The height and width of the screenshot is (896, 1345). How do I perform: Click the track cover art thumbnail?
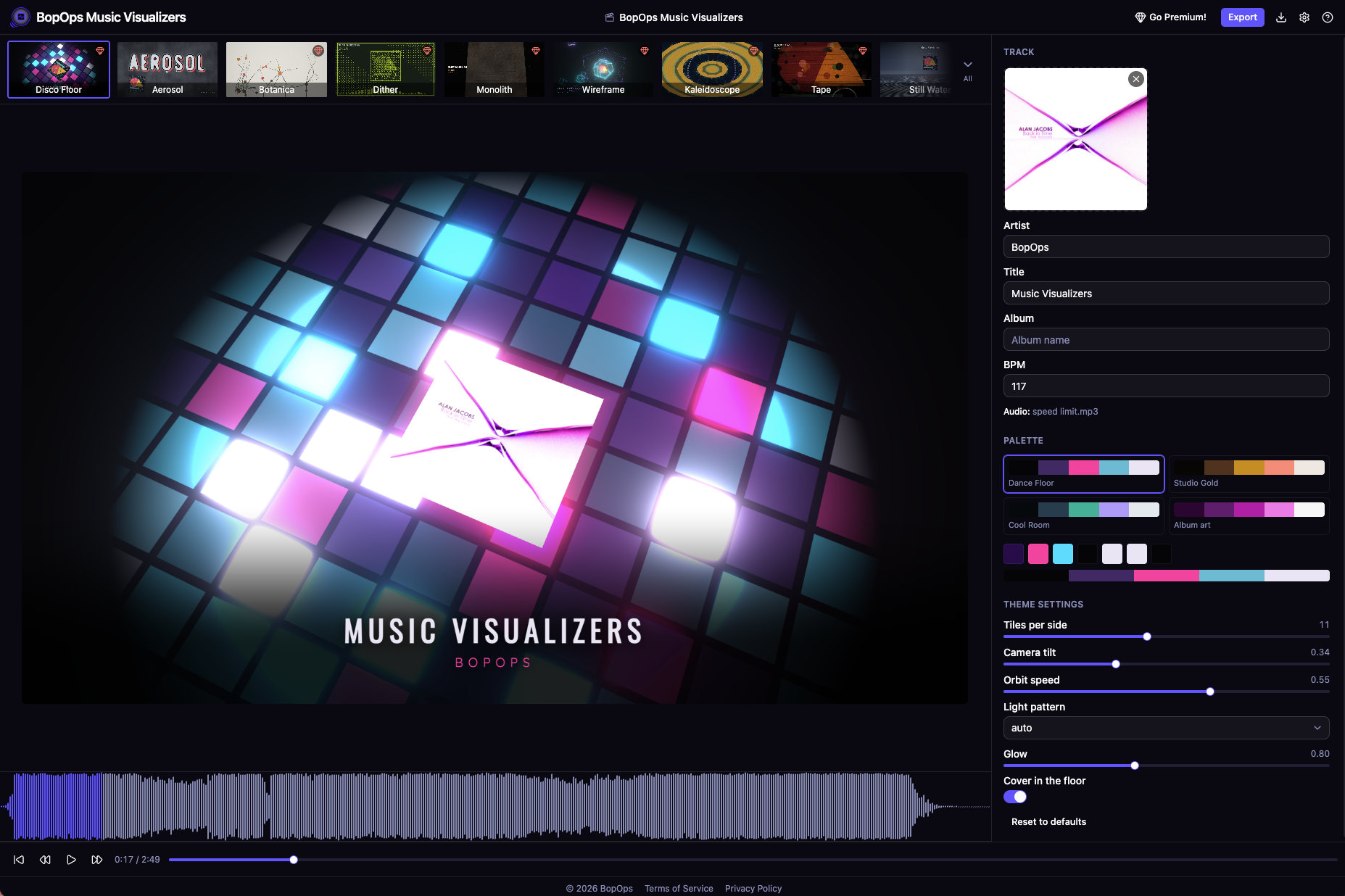1075,139
